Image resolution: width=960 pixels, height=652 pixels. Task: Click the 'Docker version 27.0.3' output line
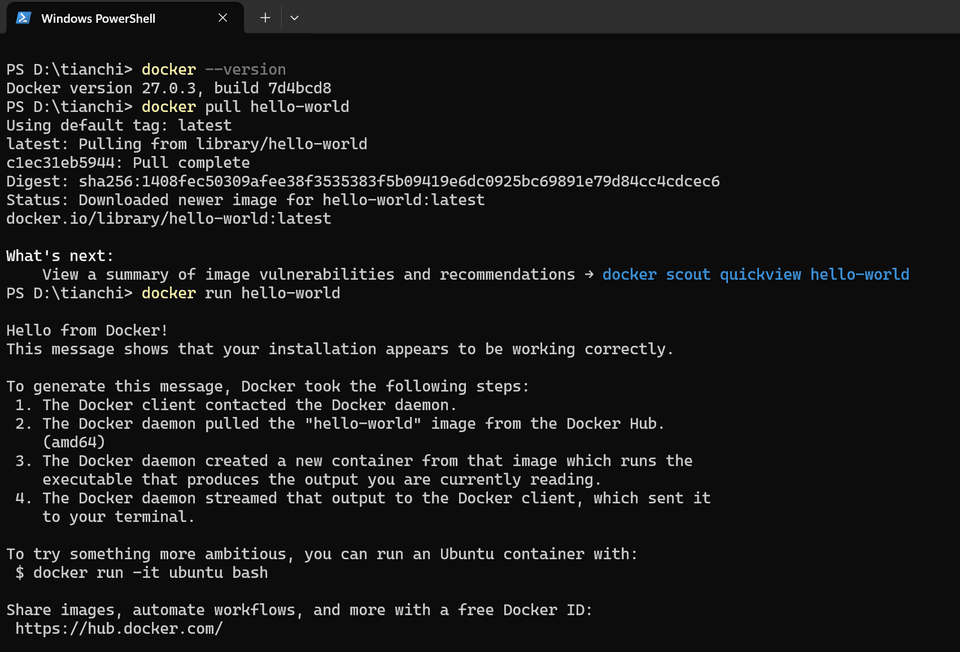click(x=168, y=88)
